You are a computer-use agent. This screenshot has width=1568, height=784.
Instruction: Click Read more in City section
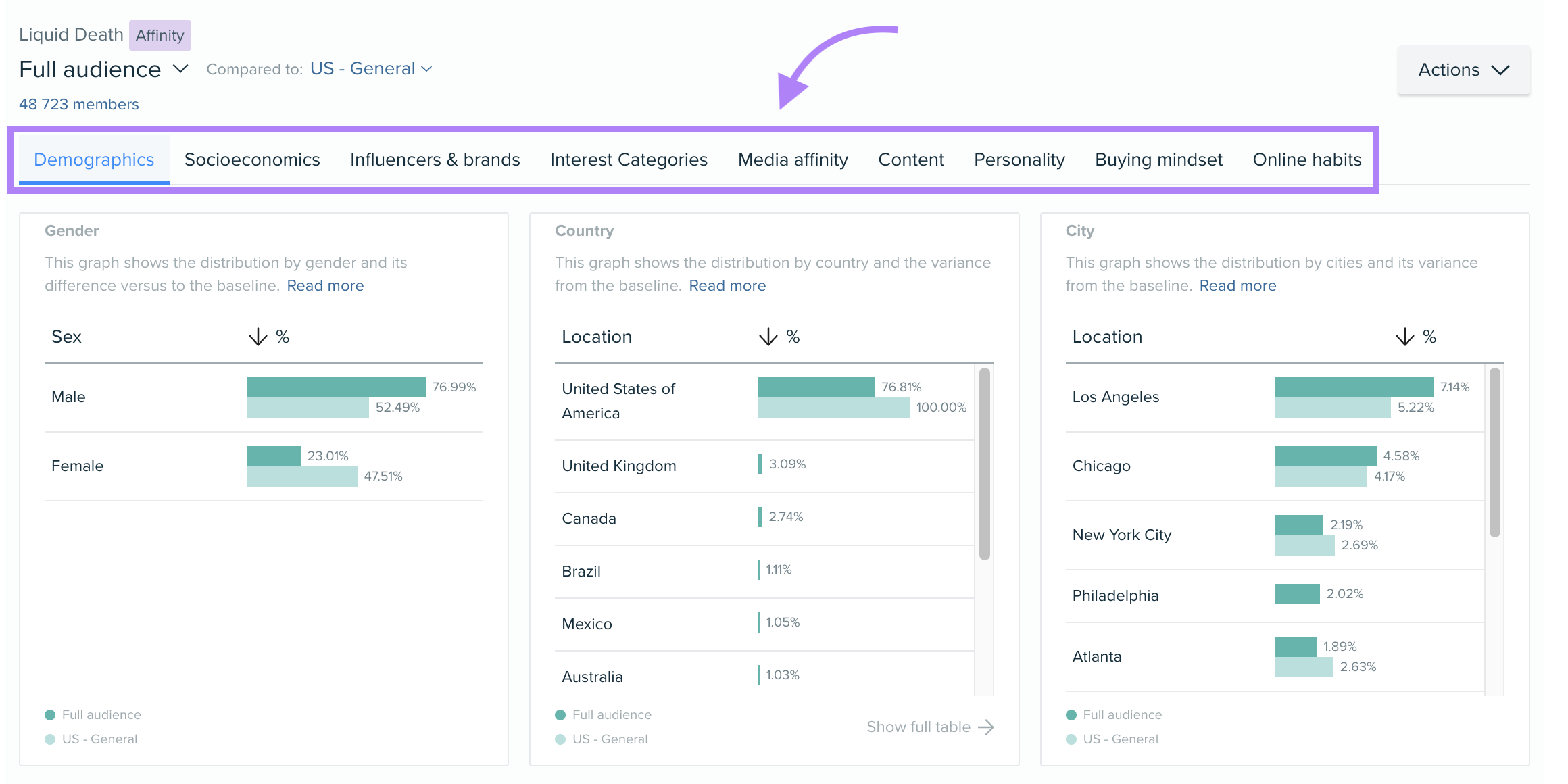pyautogui.click(x=1237, y=285)
